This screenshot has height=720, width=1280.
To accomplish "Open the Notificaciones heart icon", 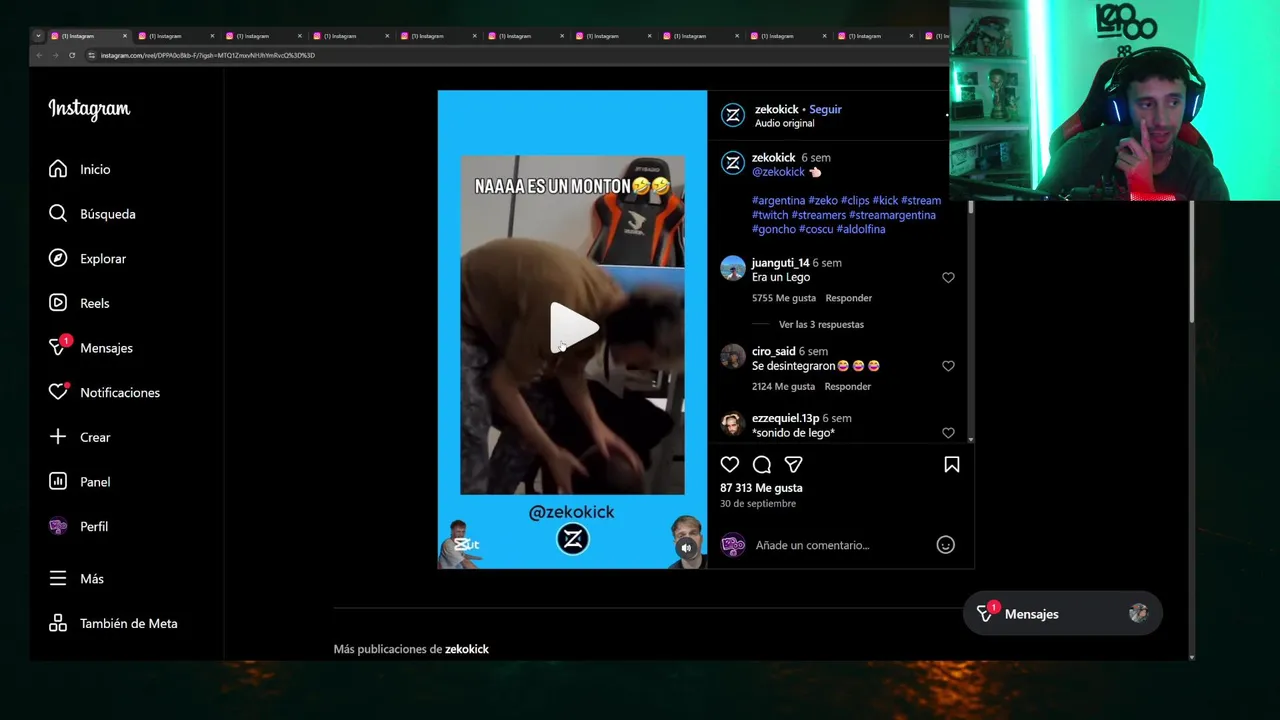I will click(x=58, y=392).
